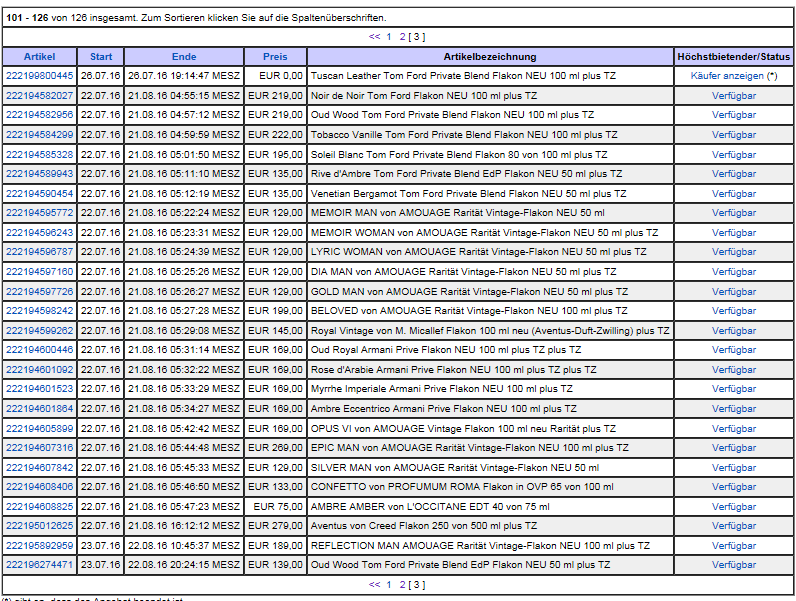This screenshot has width=796, height=601.
Task: Open article number 222194597726
Action: (x=40, y=291)
